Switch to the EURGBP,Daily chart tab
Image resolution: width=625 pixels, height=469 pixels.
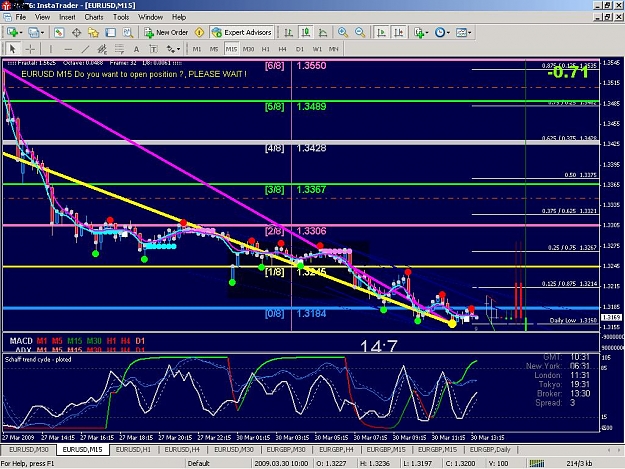coord(490,449)
